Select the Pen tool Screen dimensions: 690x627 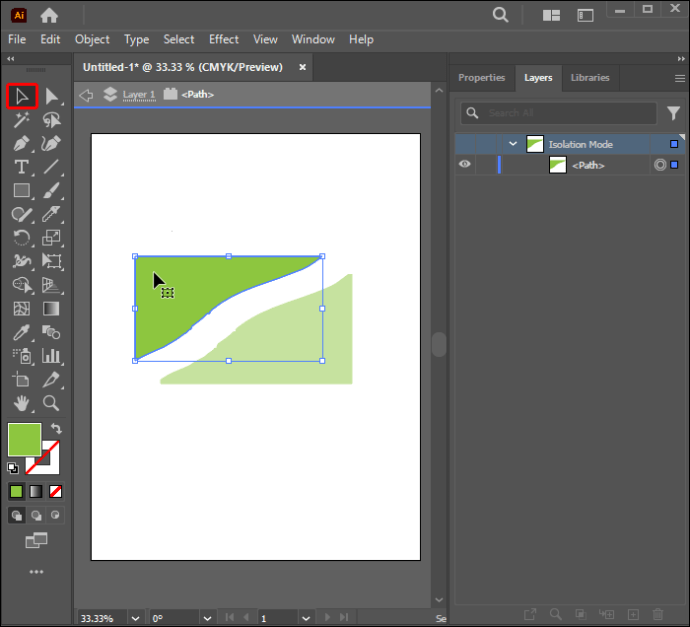click(x=22, y=143)
